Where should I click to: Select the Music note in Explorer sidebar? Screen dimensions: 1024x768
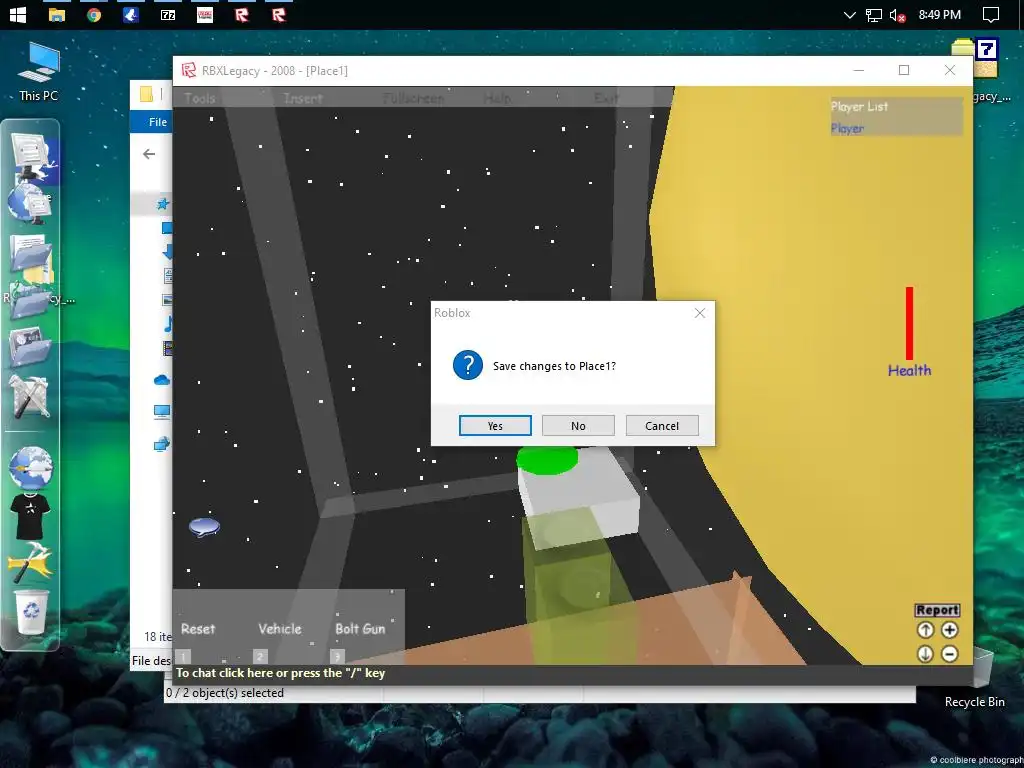(x=168, y=324)
